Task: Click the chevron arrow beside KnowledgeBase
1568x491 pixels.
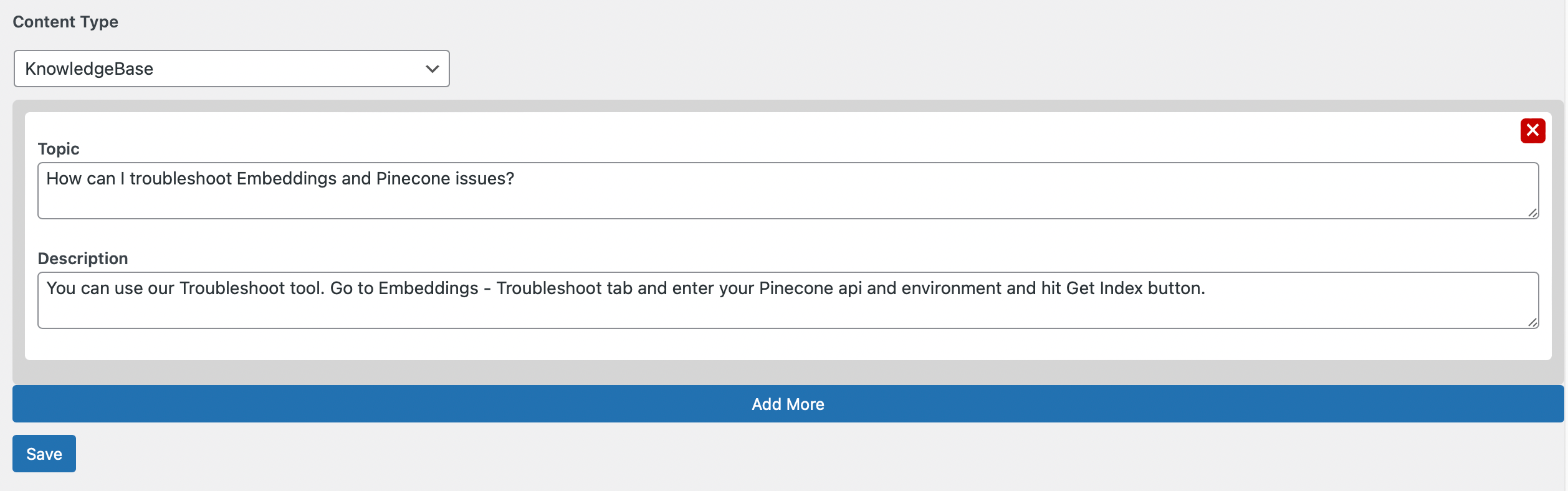Action: tap(432, 69)
